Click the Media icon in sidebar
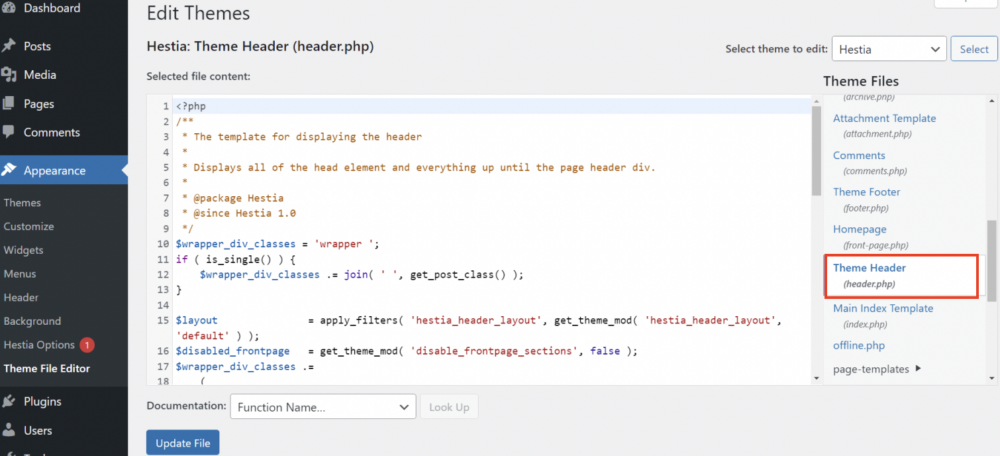This screenshot has height=456, width=1000. pyautogui.click(x=9, y=75)
